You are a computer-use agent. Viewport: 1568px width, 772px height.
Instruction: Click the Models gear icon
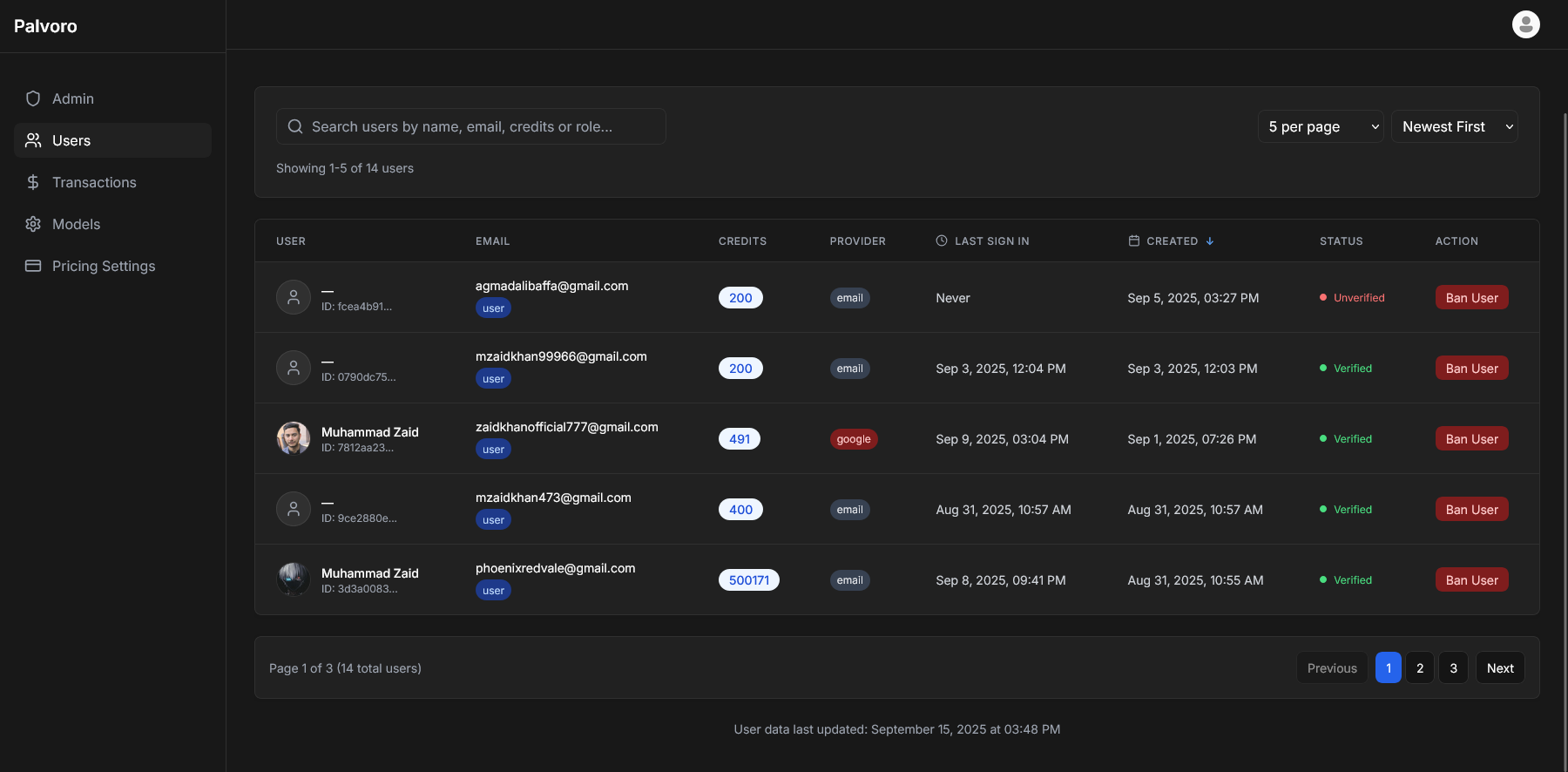click(33, 224)
